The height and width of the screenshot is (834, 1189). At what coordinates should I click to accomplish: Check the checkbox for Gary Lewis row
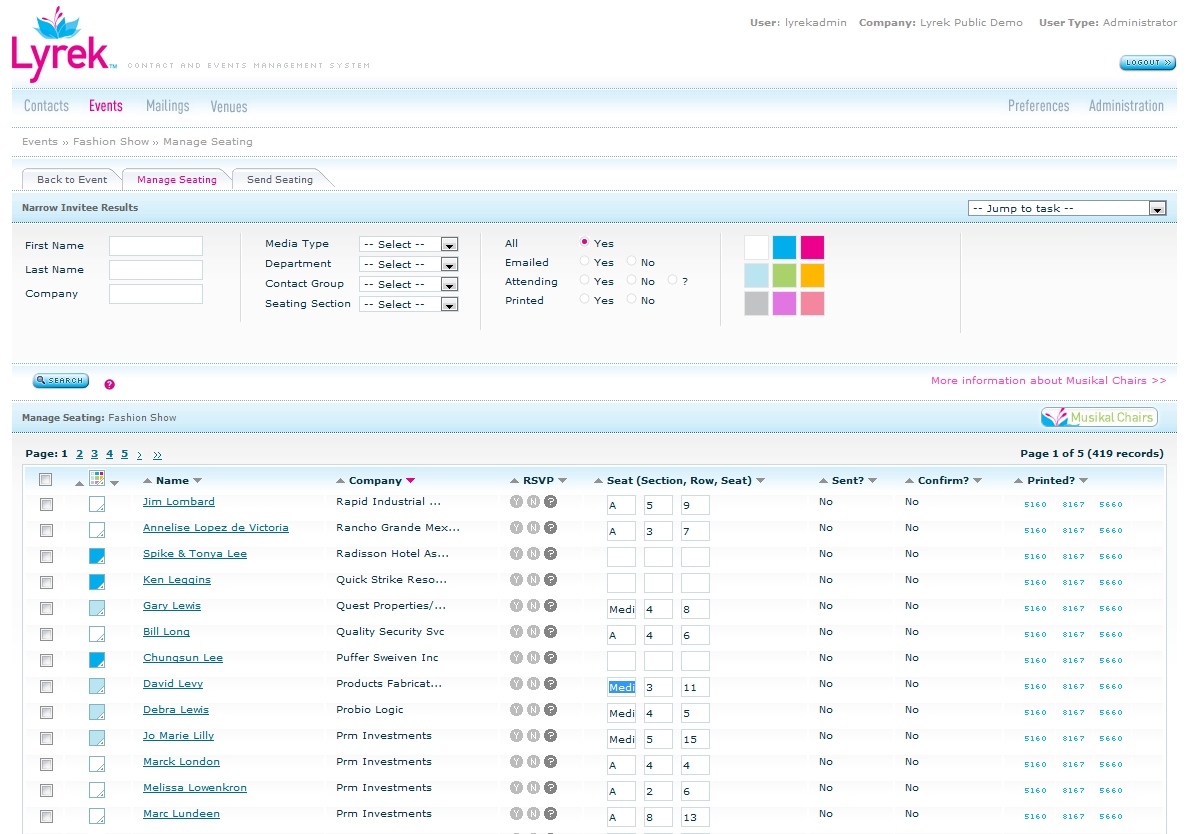point(46,608)
